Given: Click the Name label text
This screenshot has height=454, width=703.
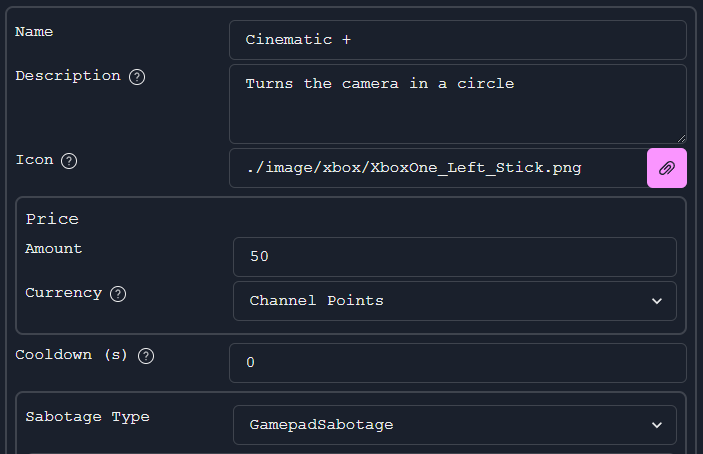Looking at the screenshot, I should [34, 32].
